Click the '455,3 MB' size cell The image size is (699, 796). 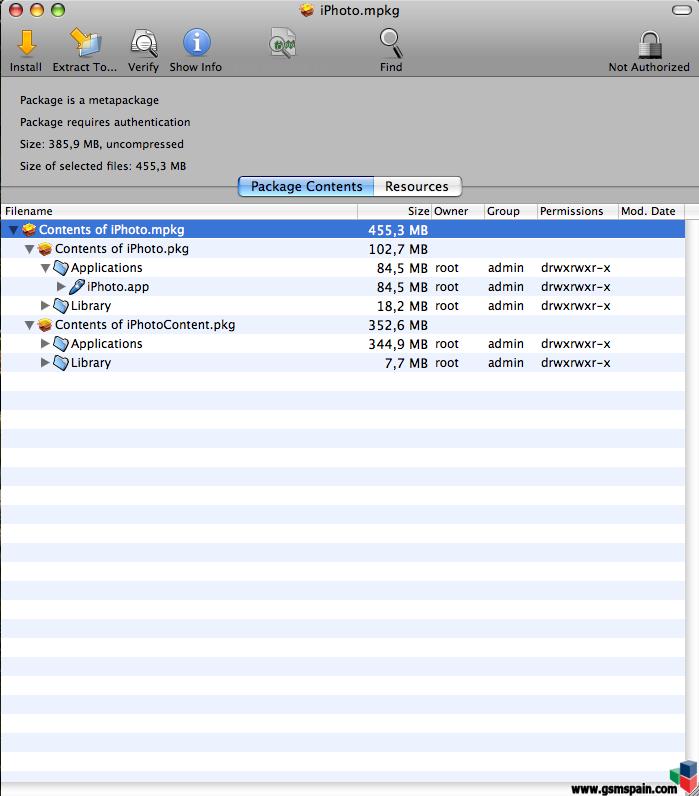coord(398,230)
